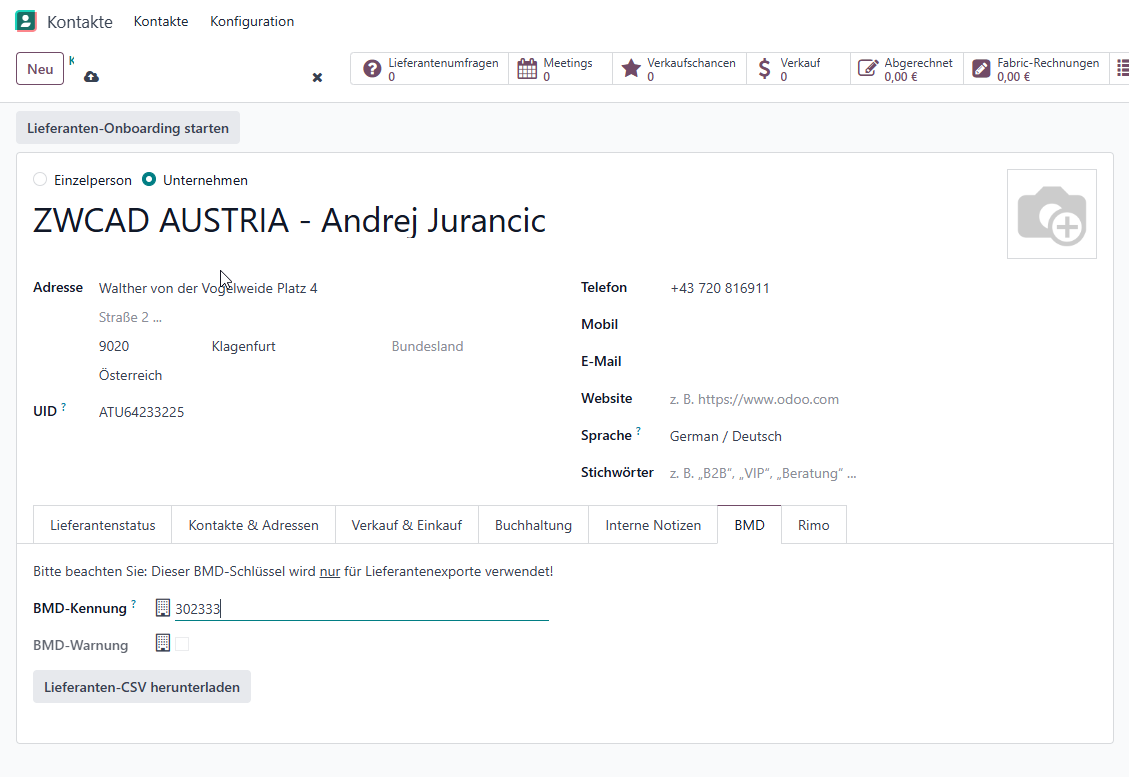Open the Kontakte app icon
The height and width of the screenshot is (777, 1129).
coord(25,21)
